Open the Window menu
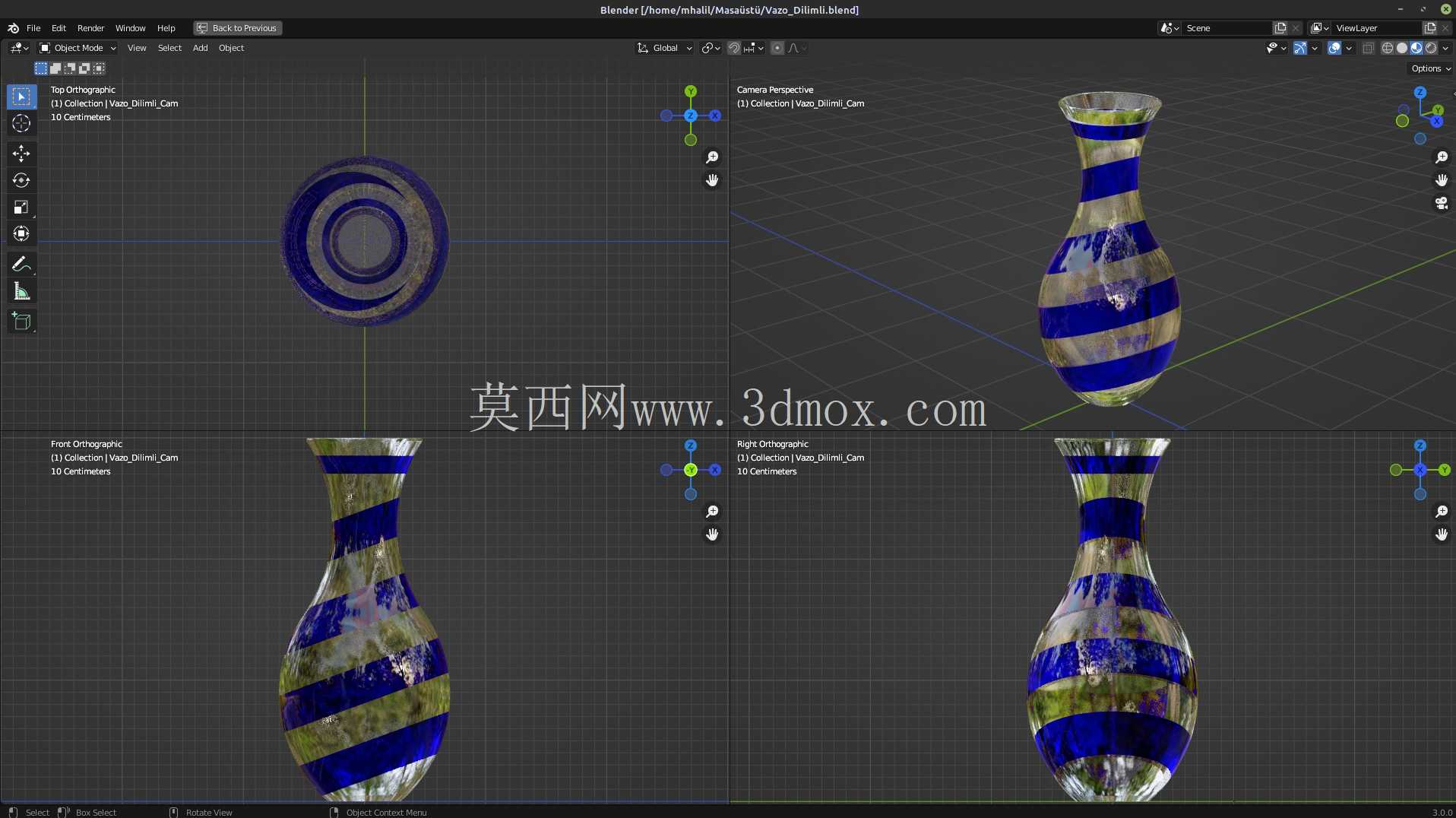The height and width of the screenshot is (818, 1456). 130,28
